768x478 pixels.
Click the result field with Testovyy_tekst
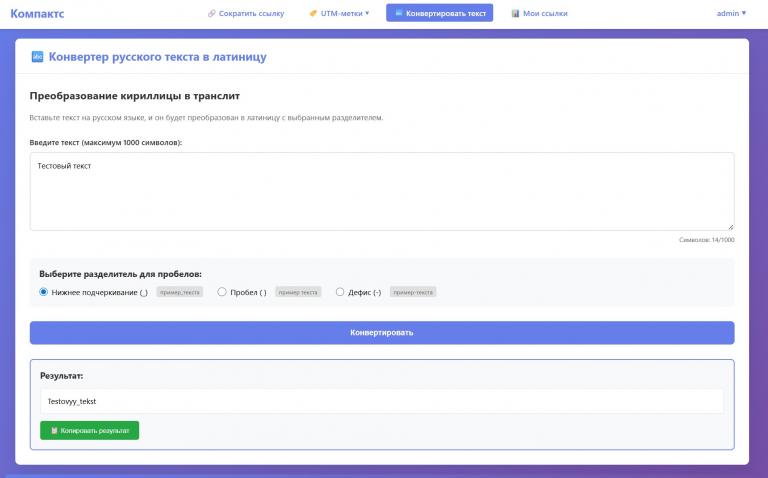(382, 401)
